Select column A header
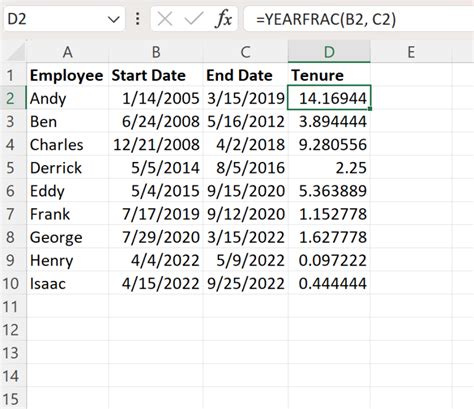 68,52
